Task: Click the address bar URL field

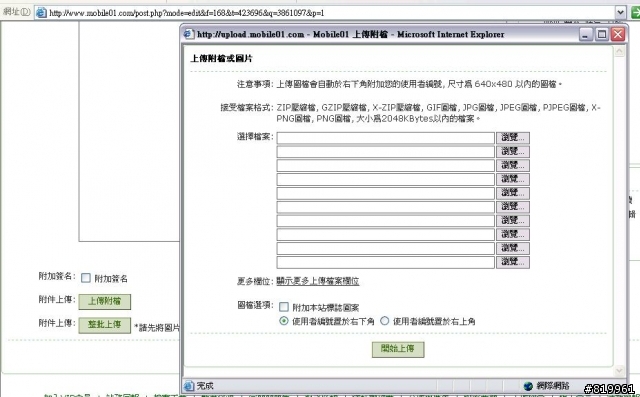Action: tap(331, 13)
